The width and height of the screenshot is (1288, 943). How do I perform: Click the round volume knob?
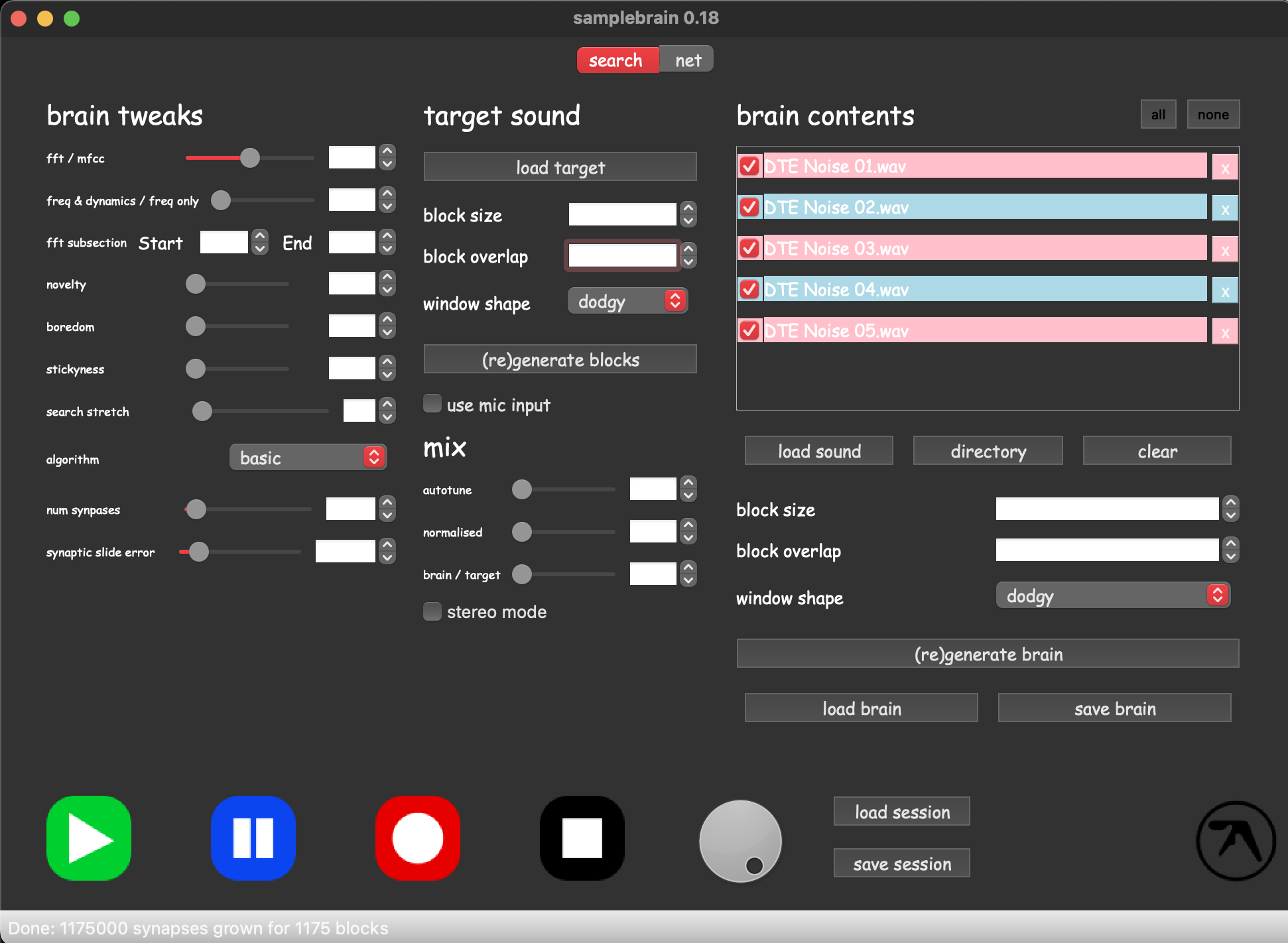coord(740,840)
